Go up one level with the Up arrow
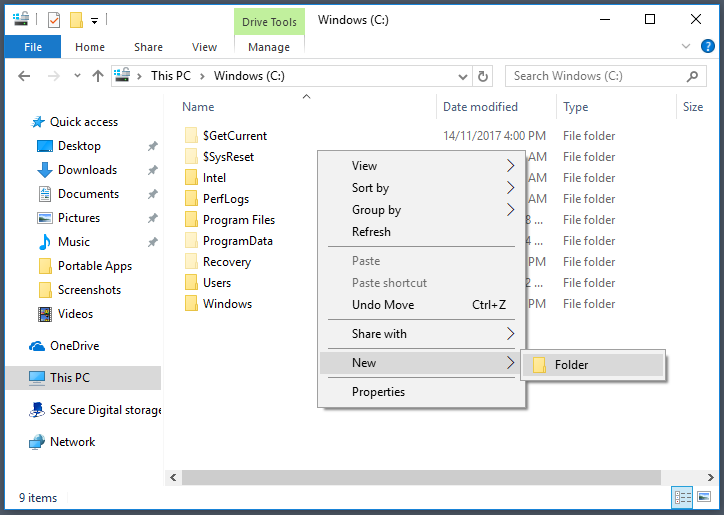724x515 pixels. (97, 76)
